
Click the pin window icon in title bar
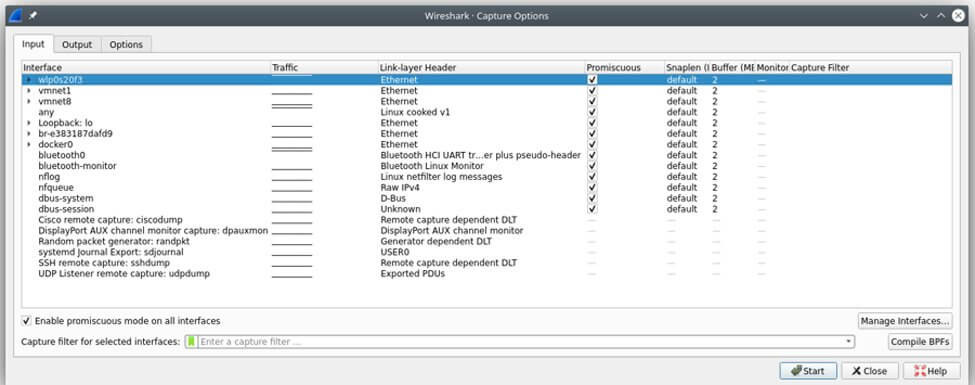(33, 16)
